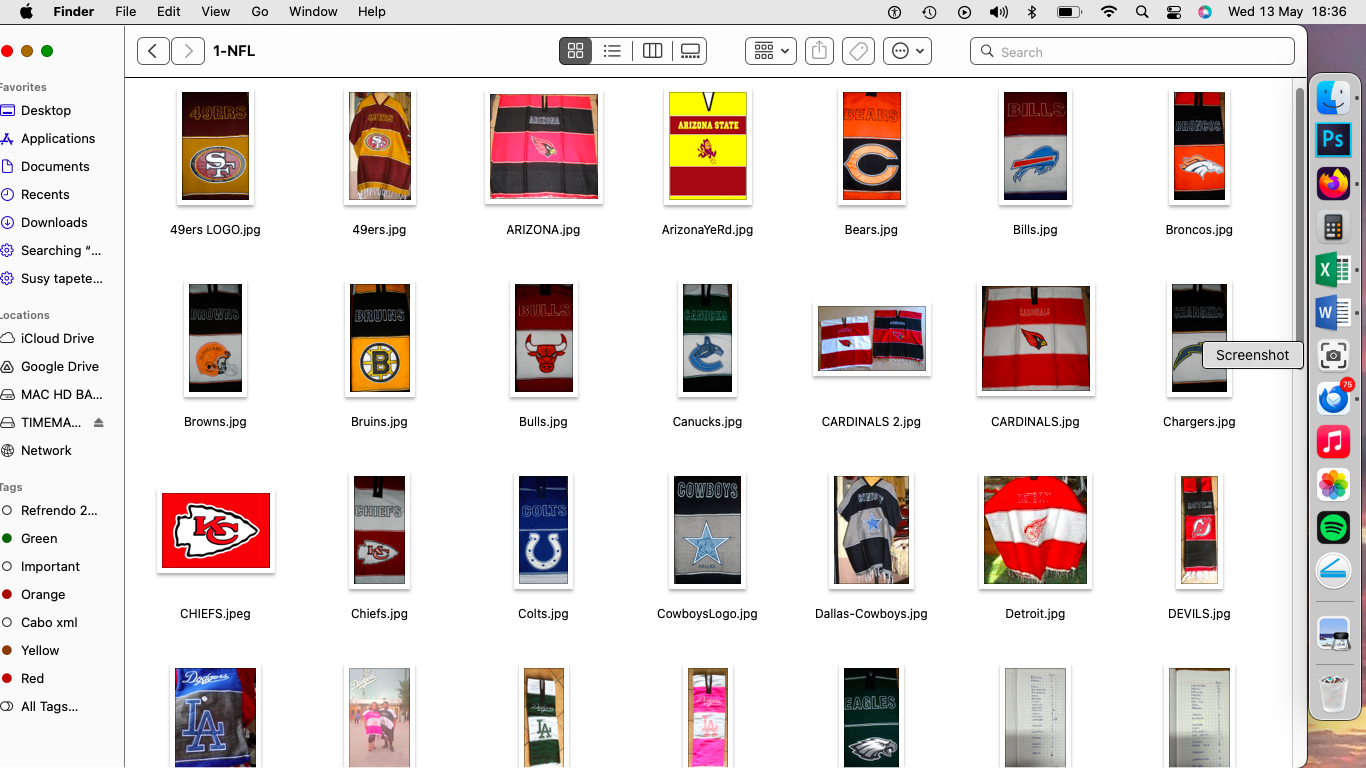
Task: Click the sound volume menu bar icon
Action: (x=998, y=12)
